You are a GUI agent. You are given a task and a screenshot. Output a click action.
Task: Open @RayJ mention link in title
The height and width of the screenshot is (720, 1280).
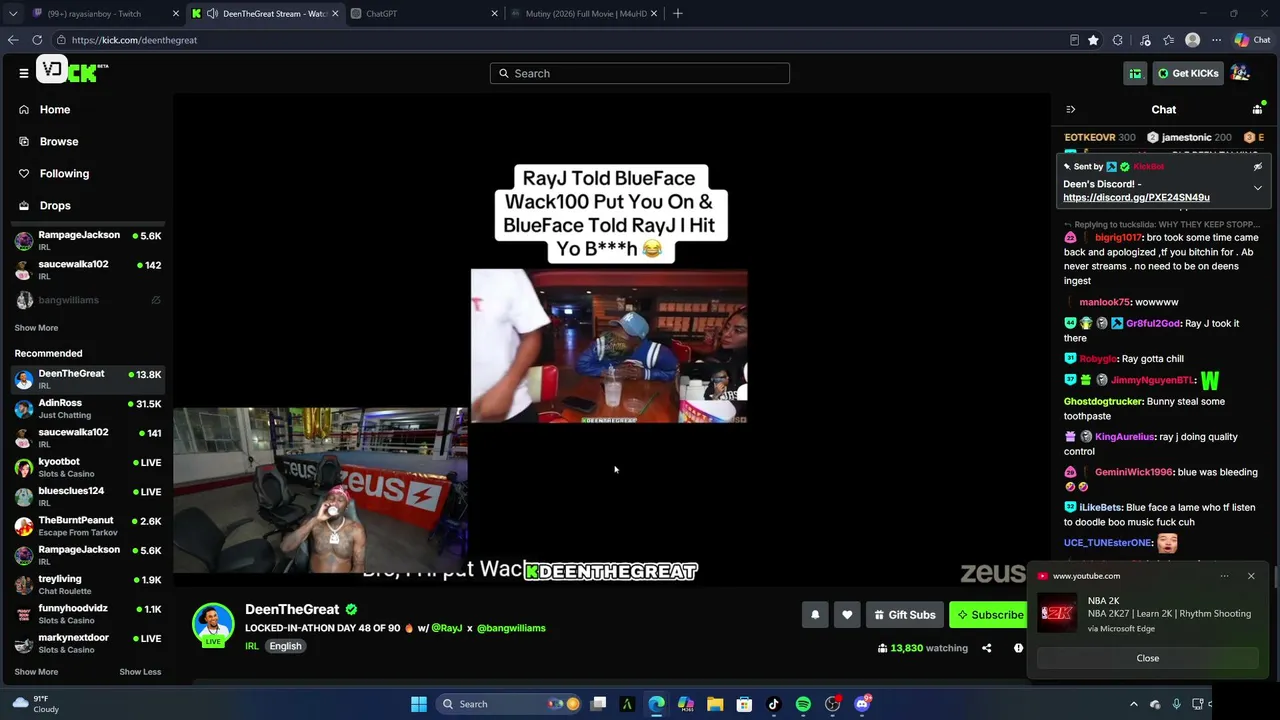(447, 628)
